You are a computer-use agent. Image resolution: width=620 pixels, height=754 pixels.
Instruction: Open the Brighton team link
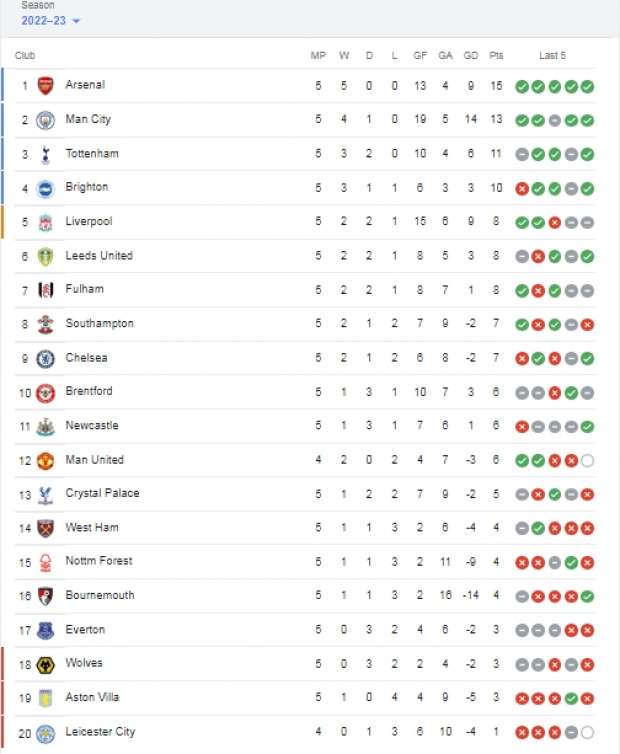tap(87, 187)
